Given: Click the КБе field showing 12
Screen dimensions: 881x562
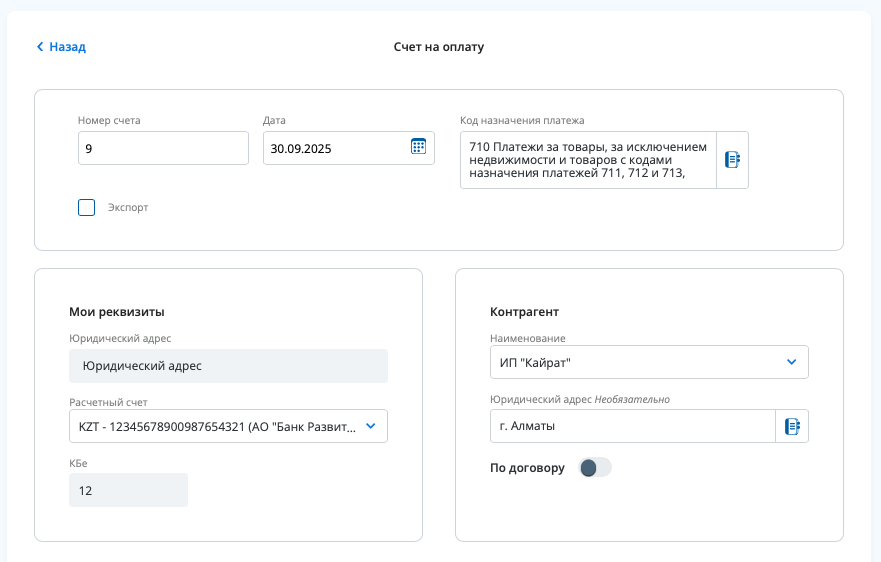Looking at the screenshot, I should [x=128, y=490].
